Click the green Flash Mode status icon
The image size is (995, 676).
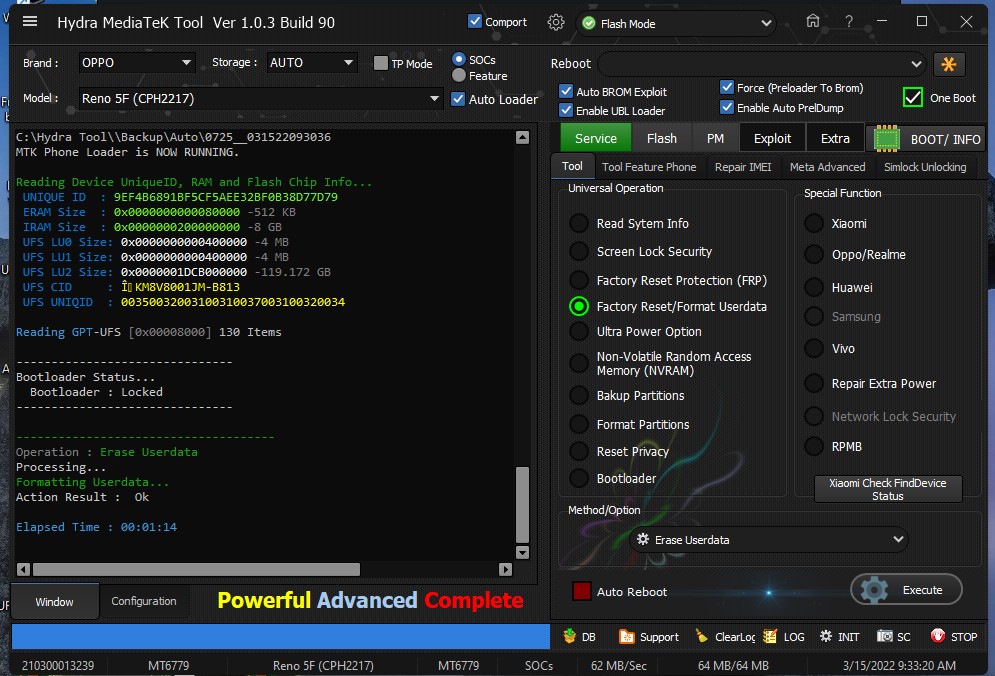click(589, 23)
